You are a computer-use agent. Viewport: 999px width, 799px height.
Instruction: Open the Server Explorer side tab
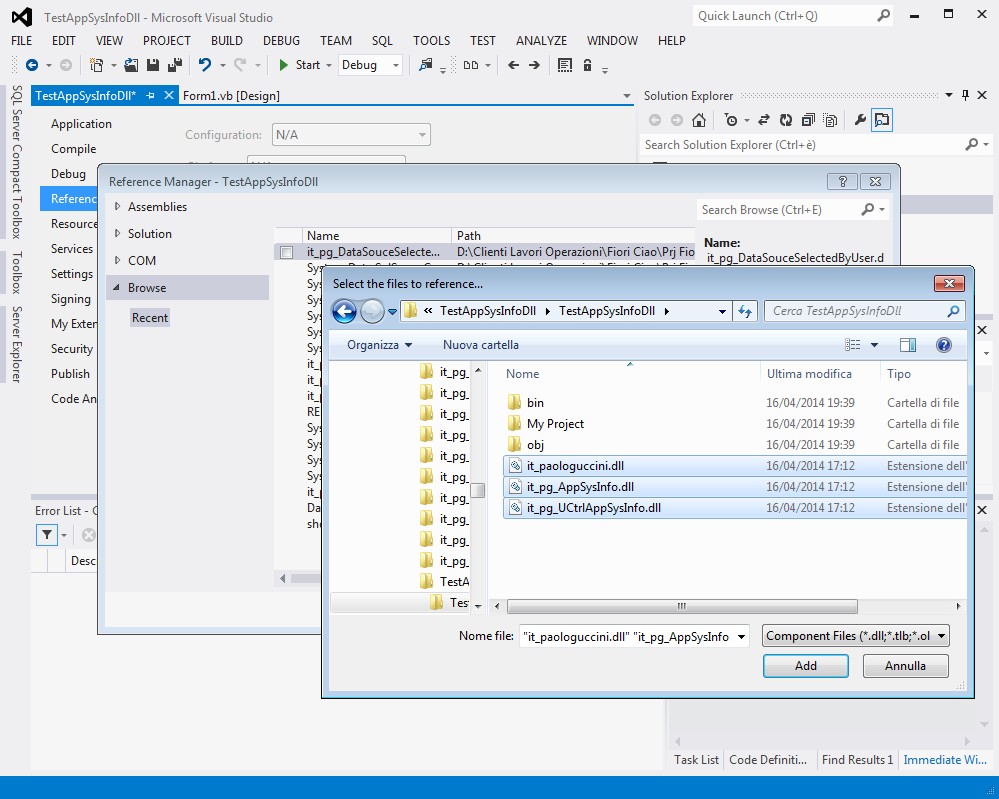click(17, 344)
